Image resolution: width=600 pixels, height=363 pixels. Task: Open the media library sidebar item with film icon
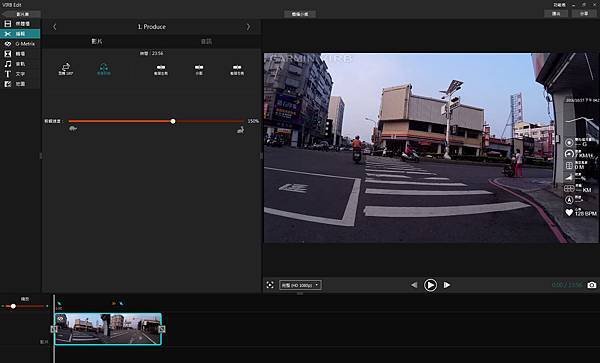point(20,24)
